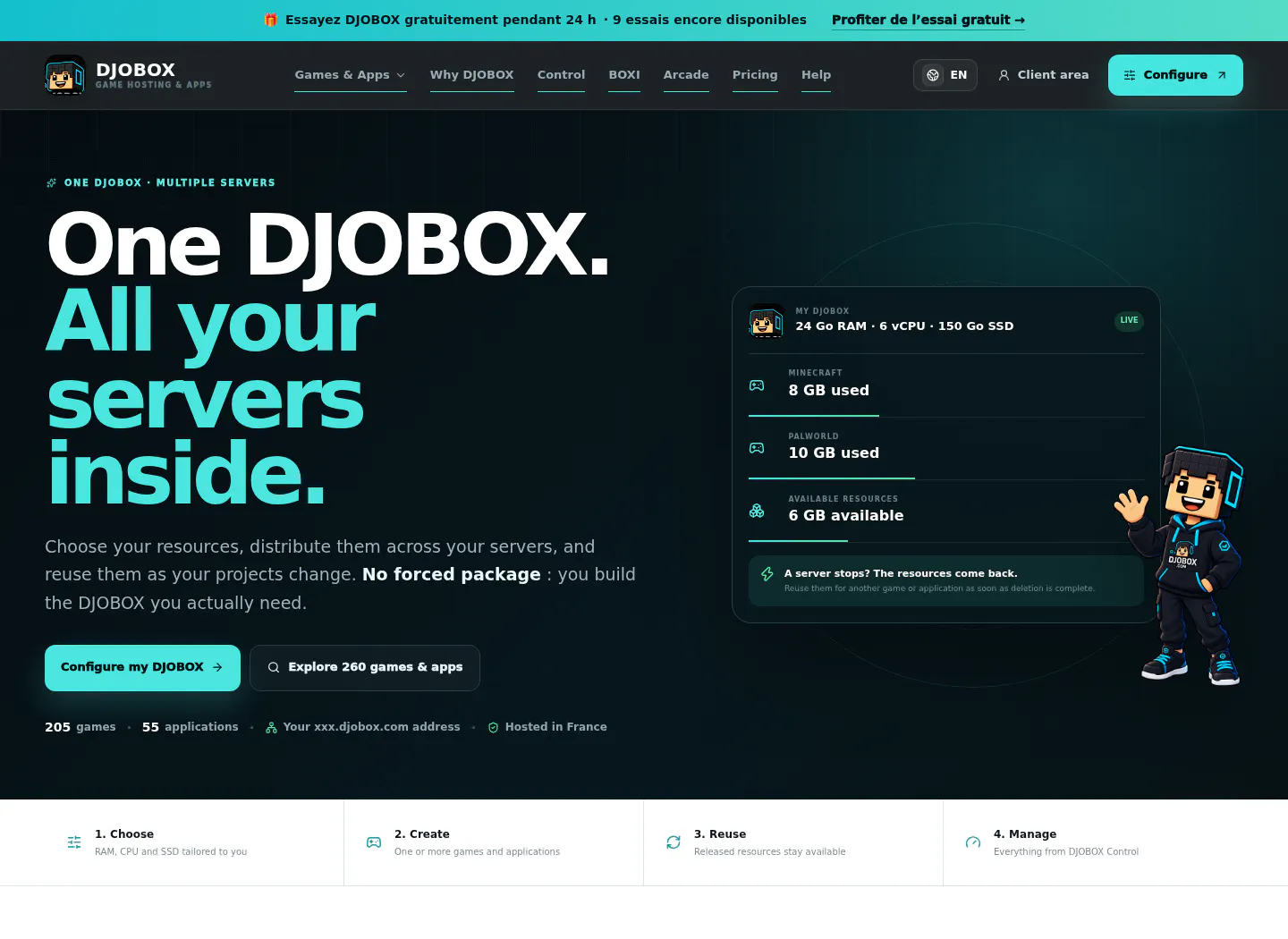Go to the Control page
The width and height of the screenshot is (1288, 939).
pyautogui.click(x=562, y=75)
